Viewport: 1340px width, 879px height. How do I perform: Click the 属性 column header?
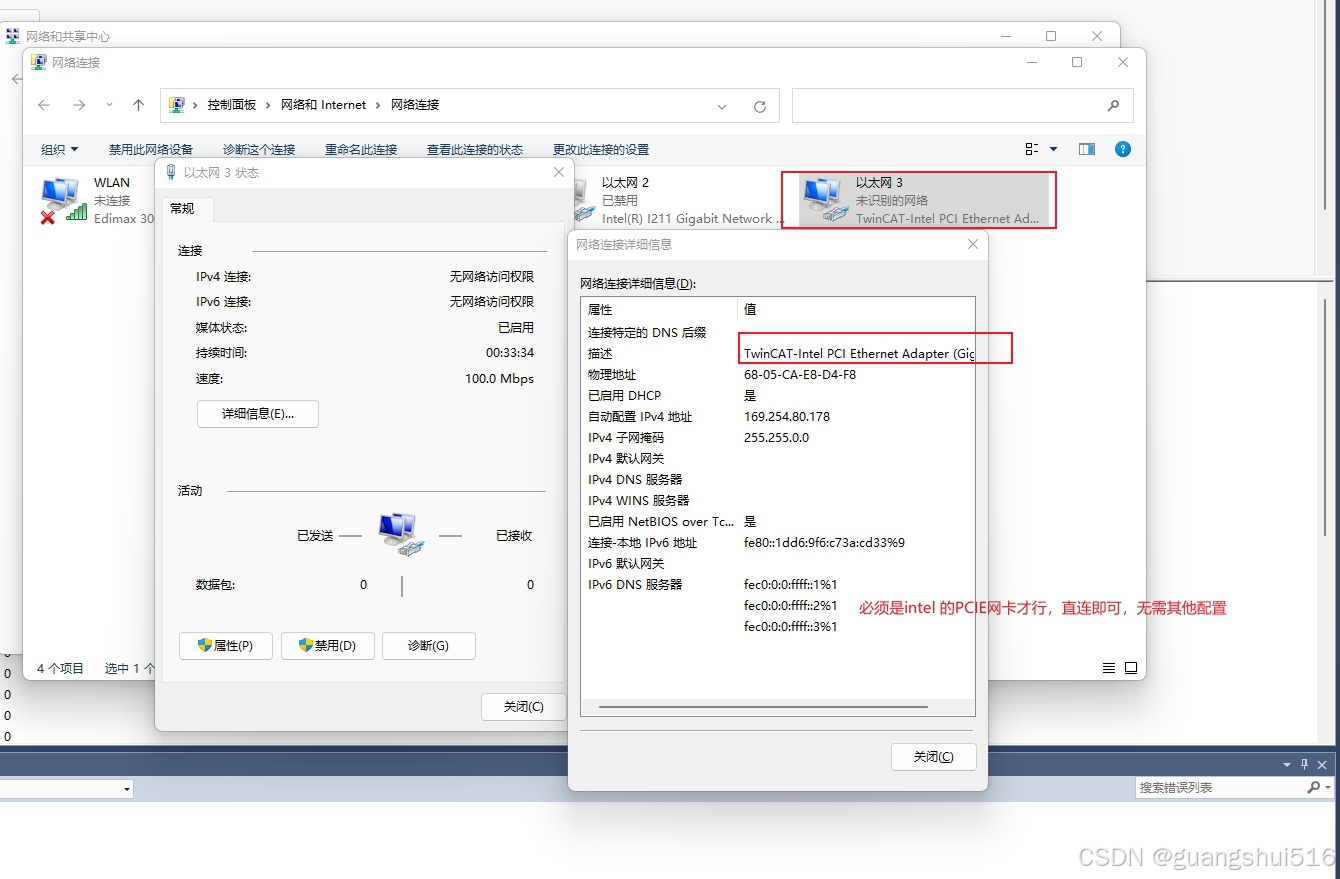pos(659,309)
